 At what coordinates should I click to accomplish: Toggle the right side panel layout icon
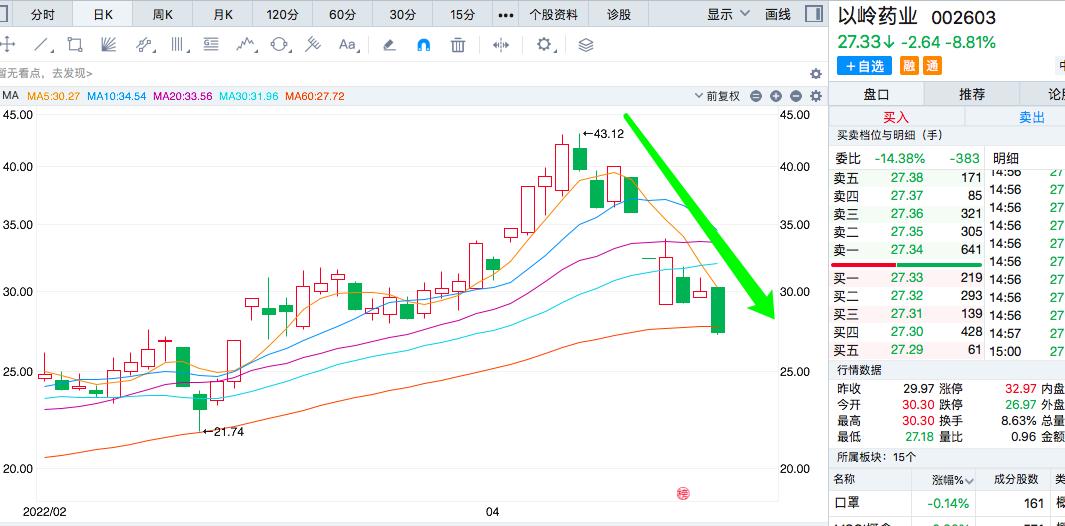[814, 14]
